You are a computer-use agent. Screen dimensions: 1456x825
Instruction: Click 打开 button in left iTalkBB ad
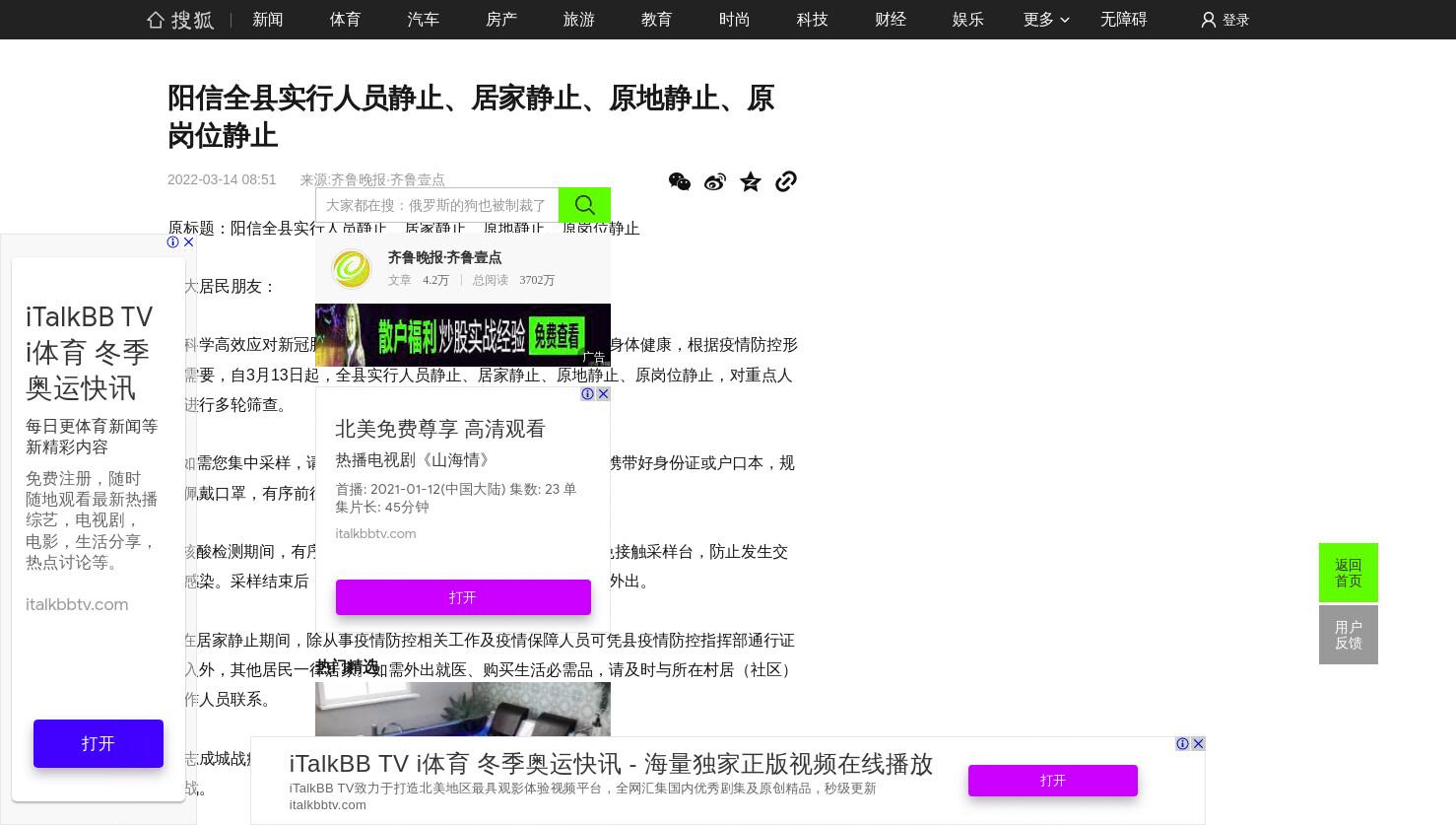tap(99, 743)
